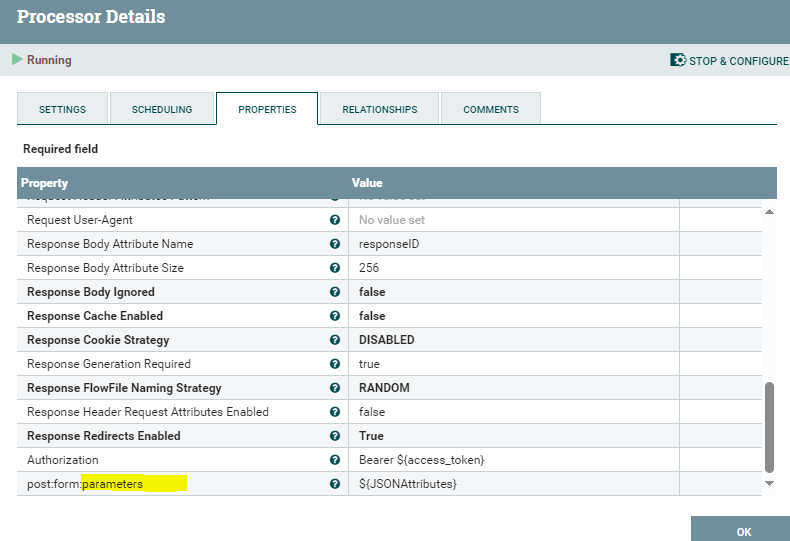
Task: Click scrollbar up arrow in properties table
Action: coord(769,212)
